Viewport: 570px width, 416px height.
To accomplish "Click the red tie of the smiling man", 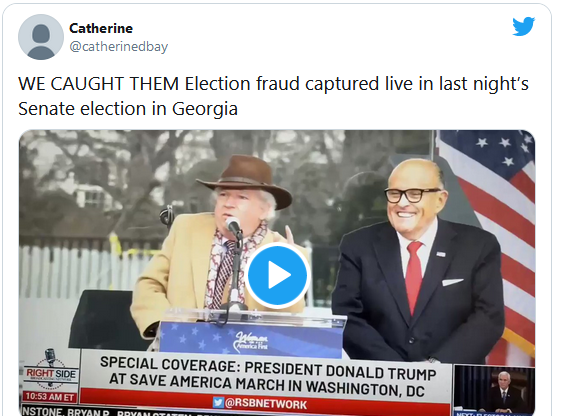I will [413, 277].
